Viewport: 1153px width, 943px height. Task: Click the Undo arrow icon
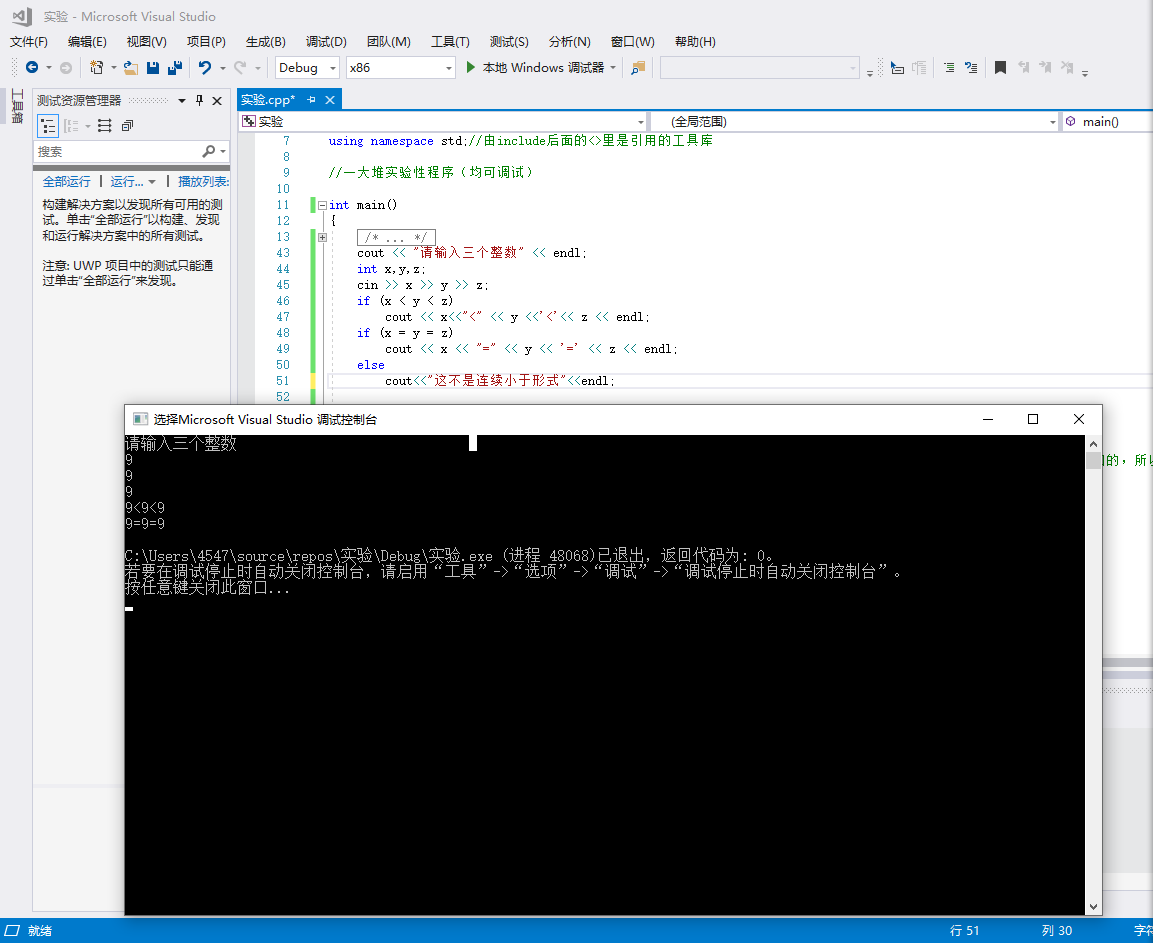pyautogui.click(x=204, y=68)
